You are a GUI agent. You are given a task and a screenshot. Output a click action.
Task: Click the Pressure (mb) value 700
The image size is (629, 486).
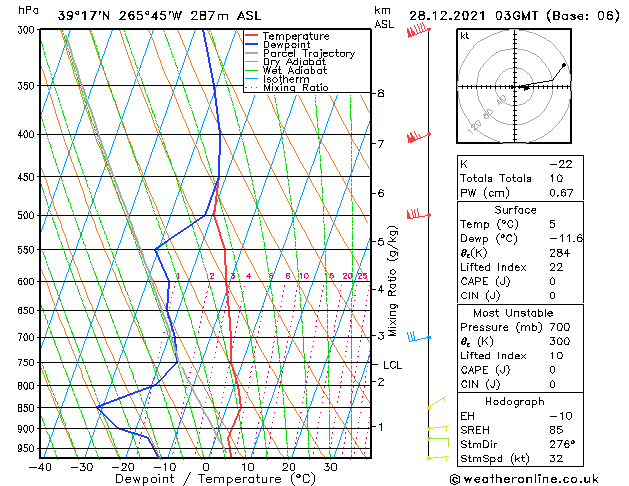click(x=560, y=327)
